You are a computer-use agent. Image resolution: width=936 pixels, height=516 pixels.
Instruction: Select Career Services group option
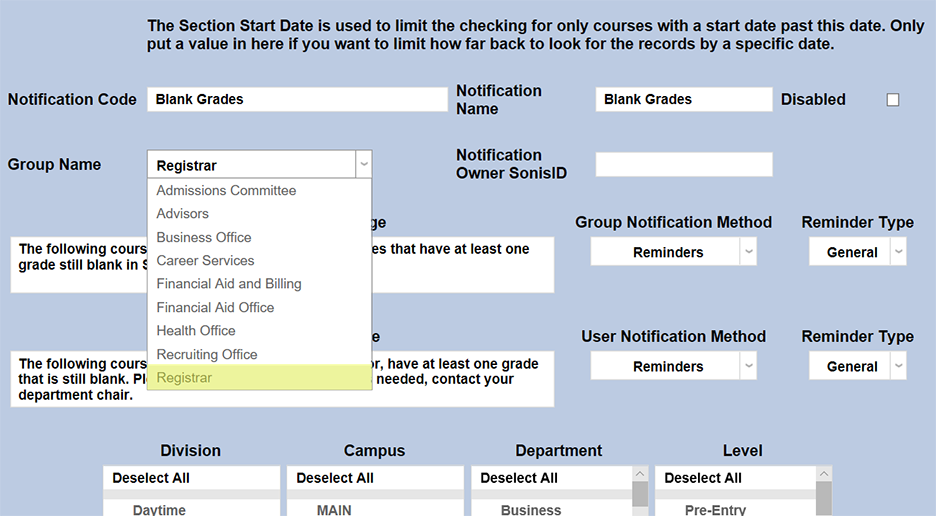point(205,261)
